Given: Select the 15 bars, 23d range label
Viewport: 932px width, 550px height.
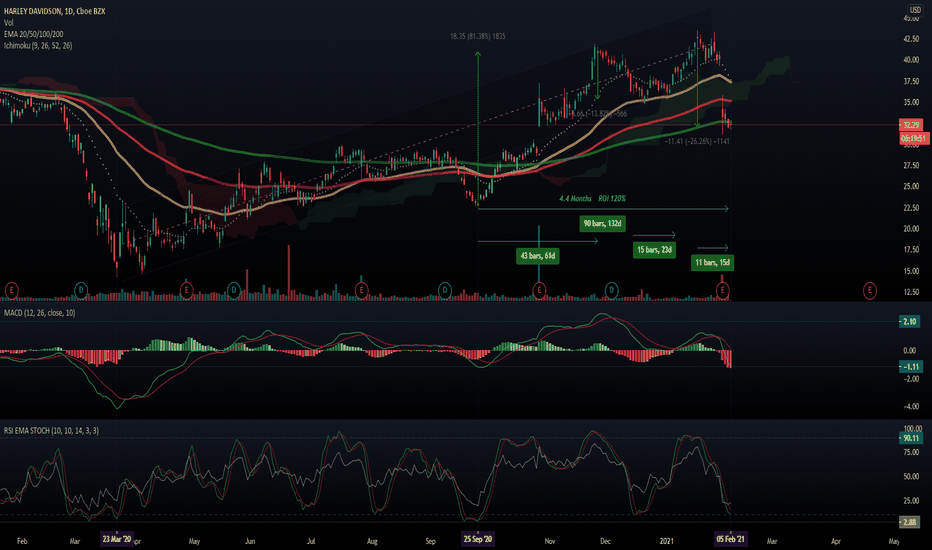Looking at the screenshot, I should click(x=654, y=250).
